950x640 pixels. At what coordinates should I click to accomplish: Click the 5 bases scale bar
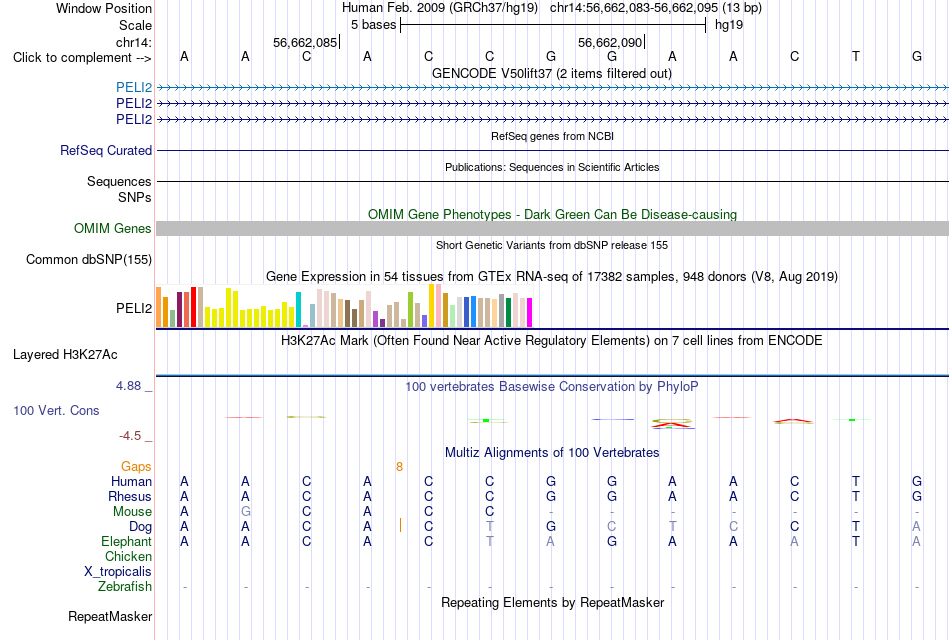click(553, 25)
